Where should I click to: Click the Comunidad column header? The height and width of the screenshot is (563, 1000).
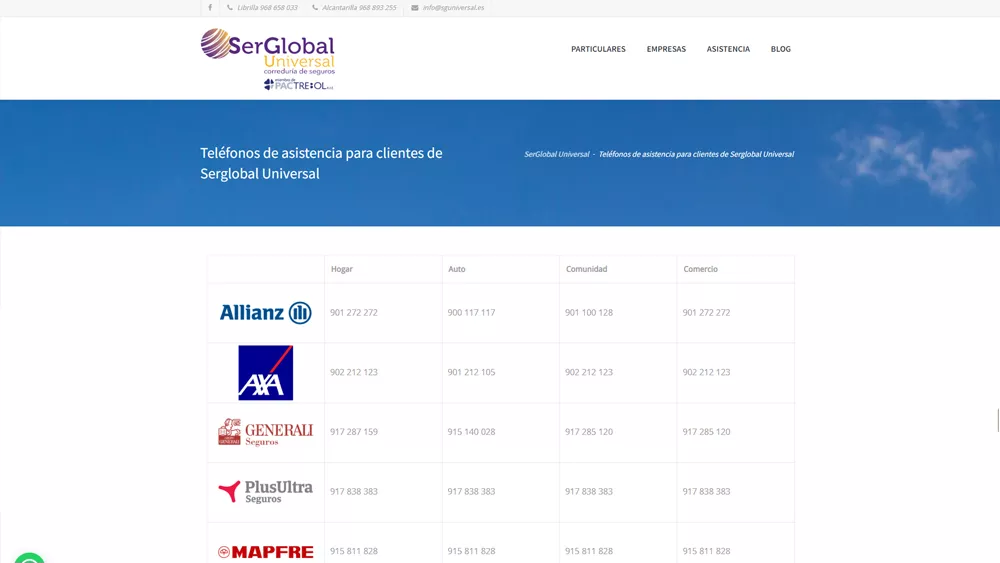click(586, 269)
